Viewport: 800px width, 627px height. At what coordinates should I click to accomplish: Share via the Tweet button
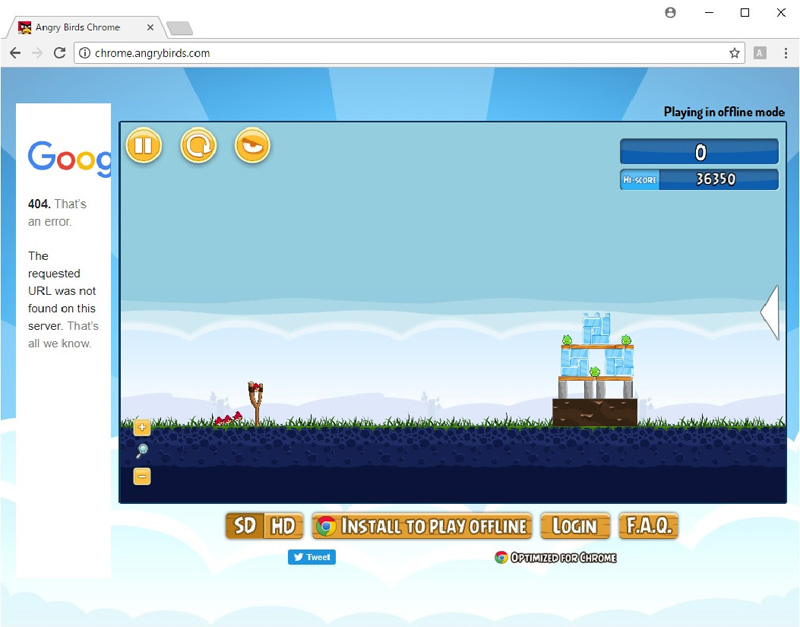point(312,557)
